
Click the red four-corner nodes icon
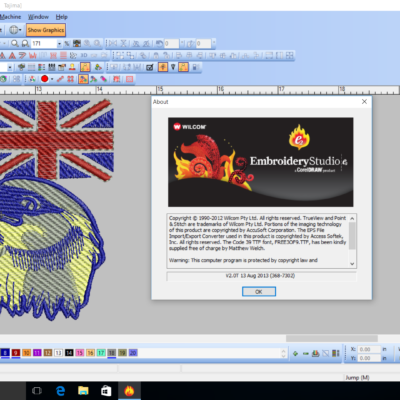click(x=71, y=79)
